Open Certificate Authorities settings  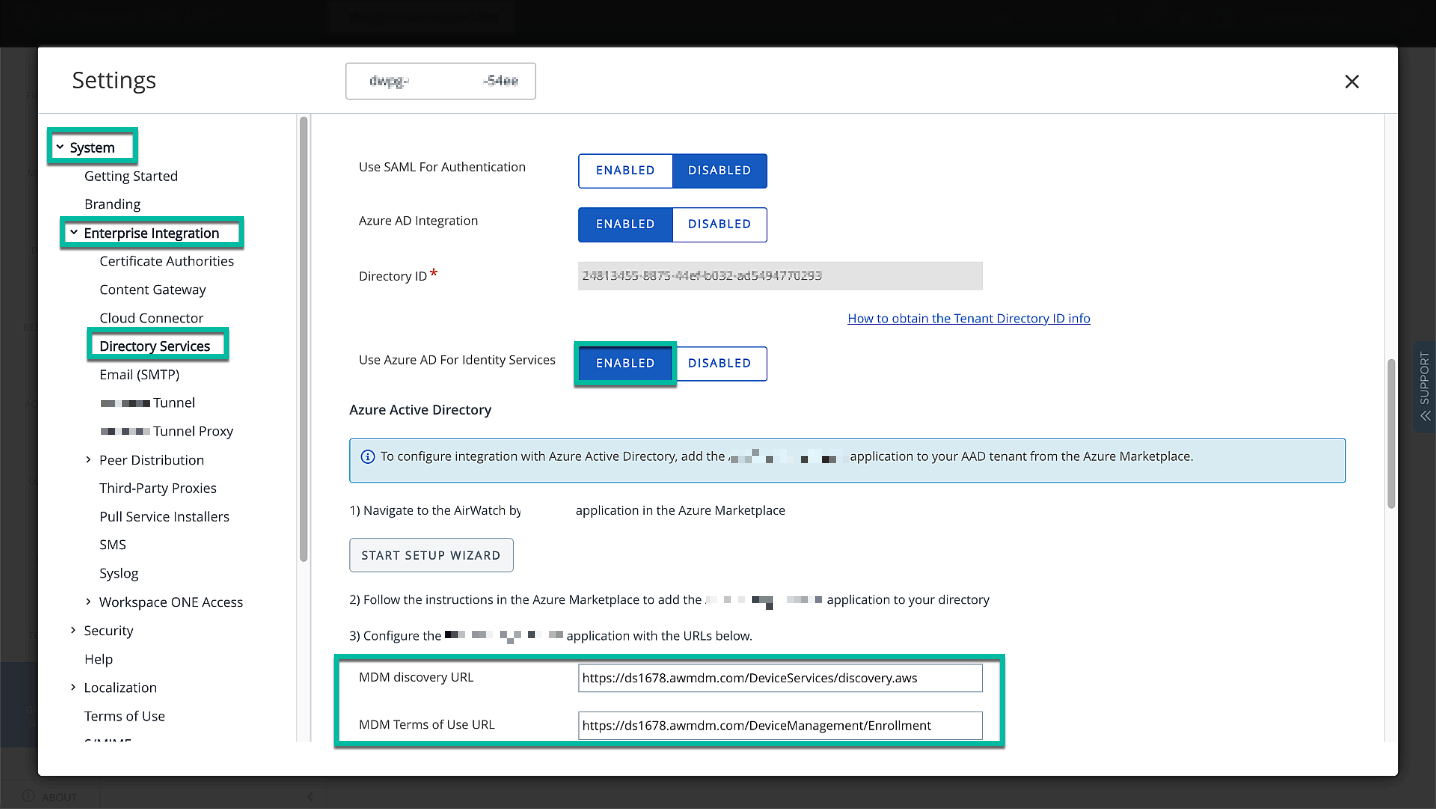(x=166, y=262)
